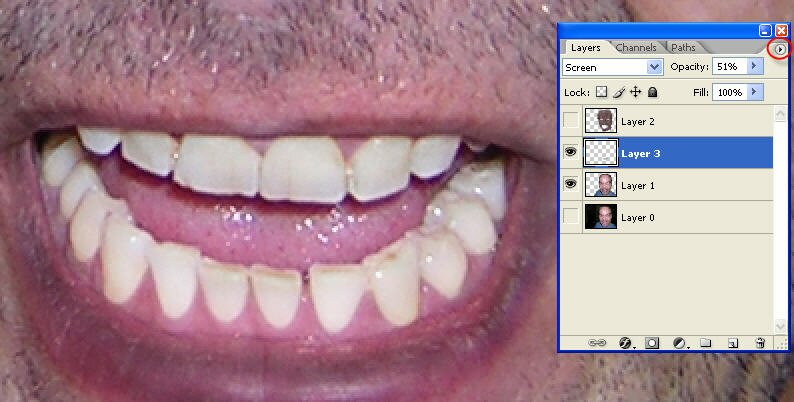The width and height of the screenshot is (794, 402).
Task: Select the Layer 0 thumbnail
Action: coord(601,217)
